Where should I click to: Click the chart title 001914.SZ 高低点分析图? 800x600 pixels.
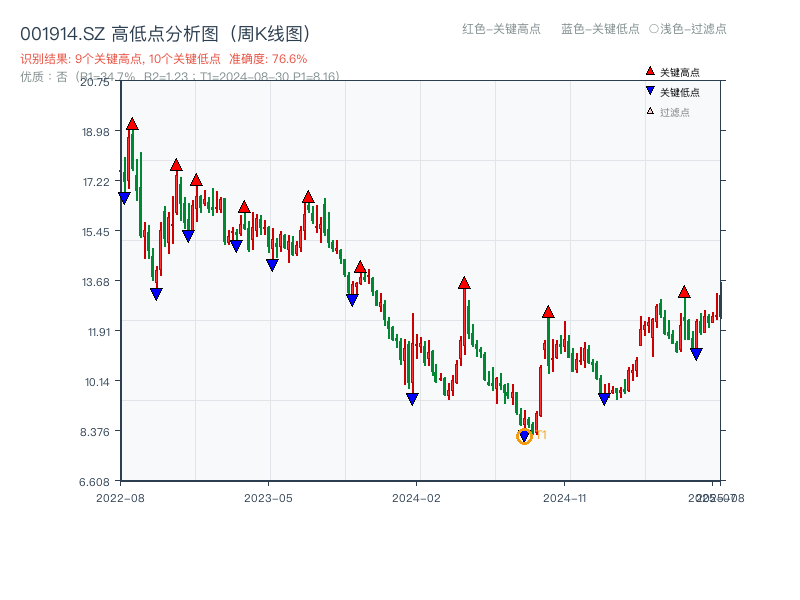click(x=165, y=34)
